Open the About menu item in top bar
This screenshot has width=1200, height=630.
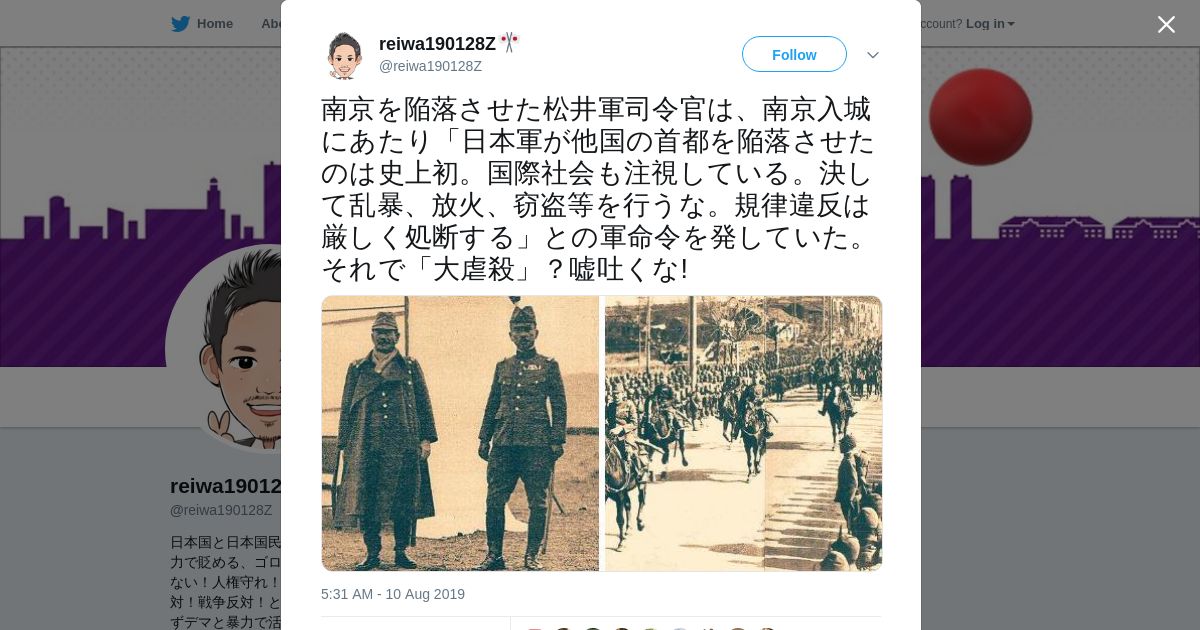[271, 24]
